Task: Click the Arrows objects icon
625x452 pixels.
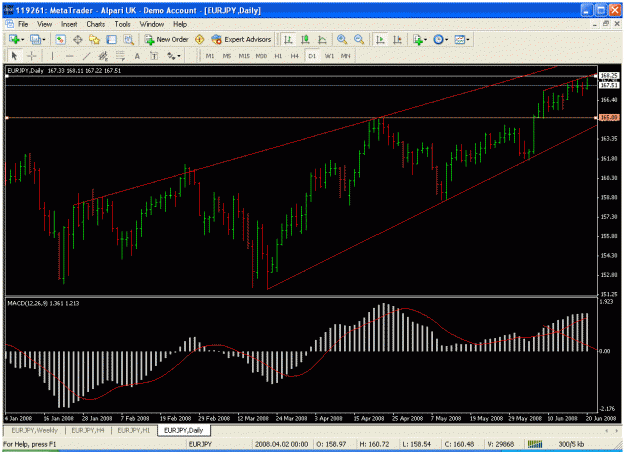Action: coord(171,56)
